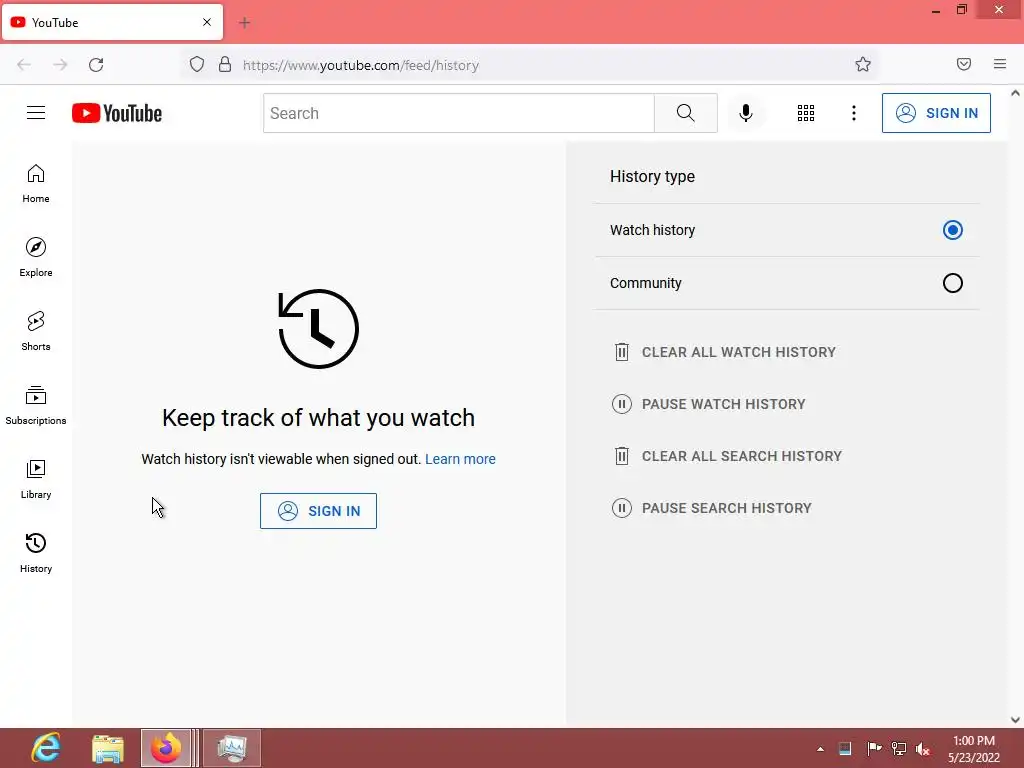Focus the YouTube search field
Image resolution: width=1024 pixels, height=768 pixels.
click(458, 113)
